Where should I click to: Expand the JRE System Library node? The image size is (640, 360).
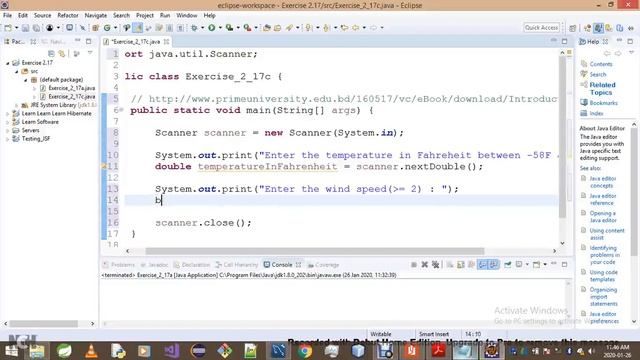[x=17, y=105]
